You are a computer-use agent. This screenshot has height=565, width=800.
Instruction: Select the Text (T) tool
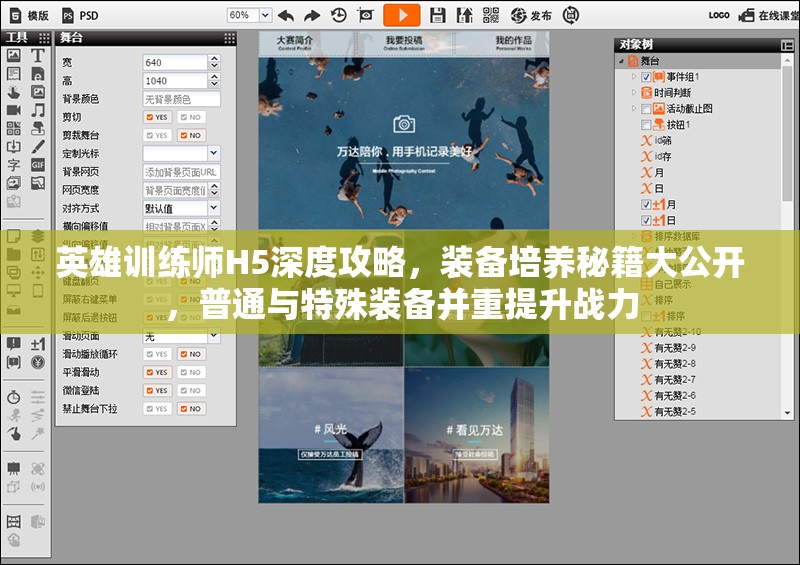coord(38,55)
